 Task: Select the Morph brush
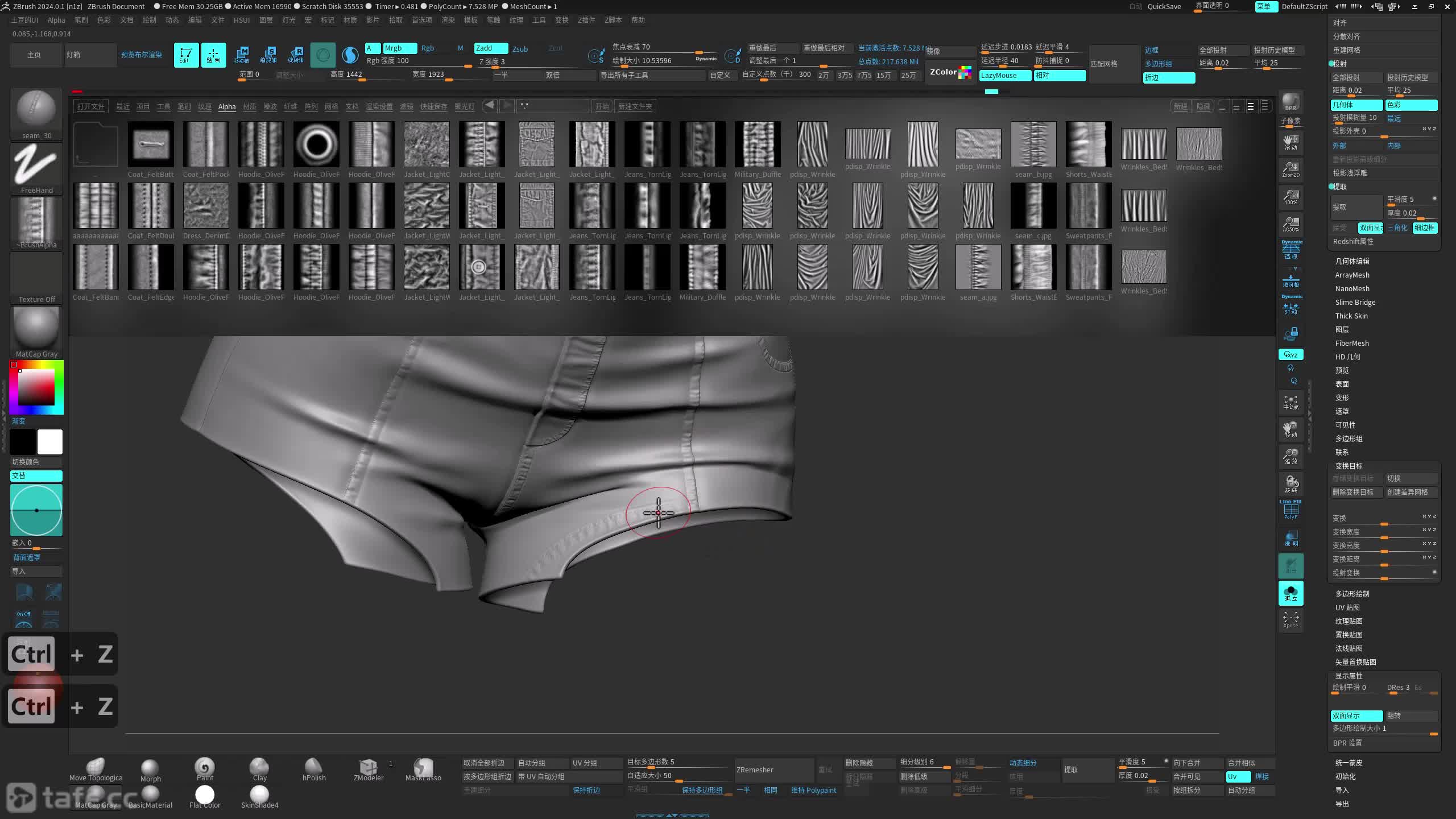(150, 770)
